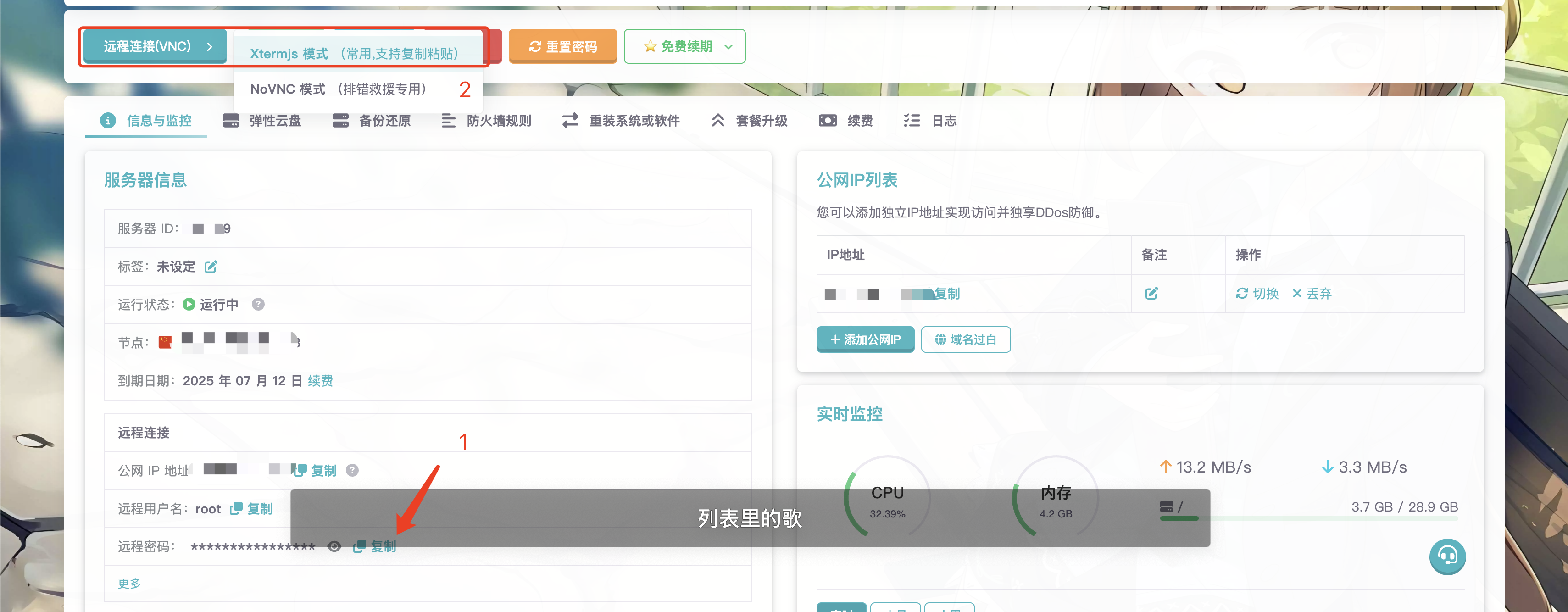The height and width of the screenshot is (612, 1568).
Task: Click help icon next to 运行中
Action: tap(258, 305)
